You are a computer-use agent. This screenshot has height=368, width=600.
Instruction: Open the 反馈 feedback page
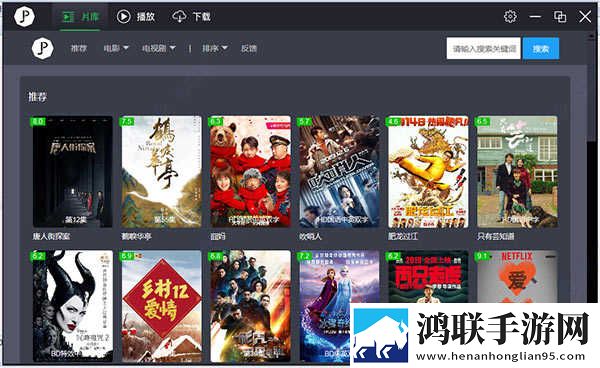(249, 48)
